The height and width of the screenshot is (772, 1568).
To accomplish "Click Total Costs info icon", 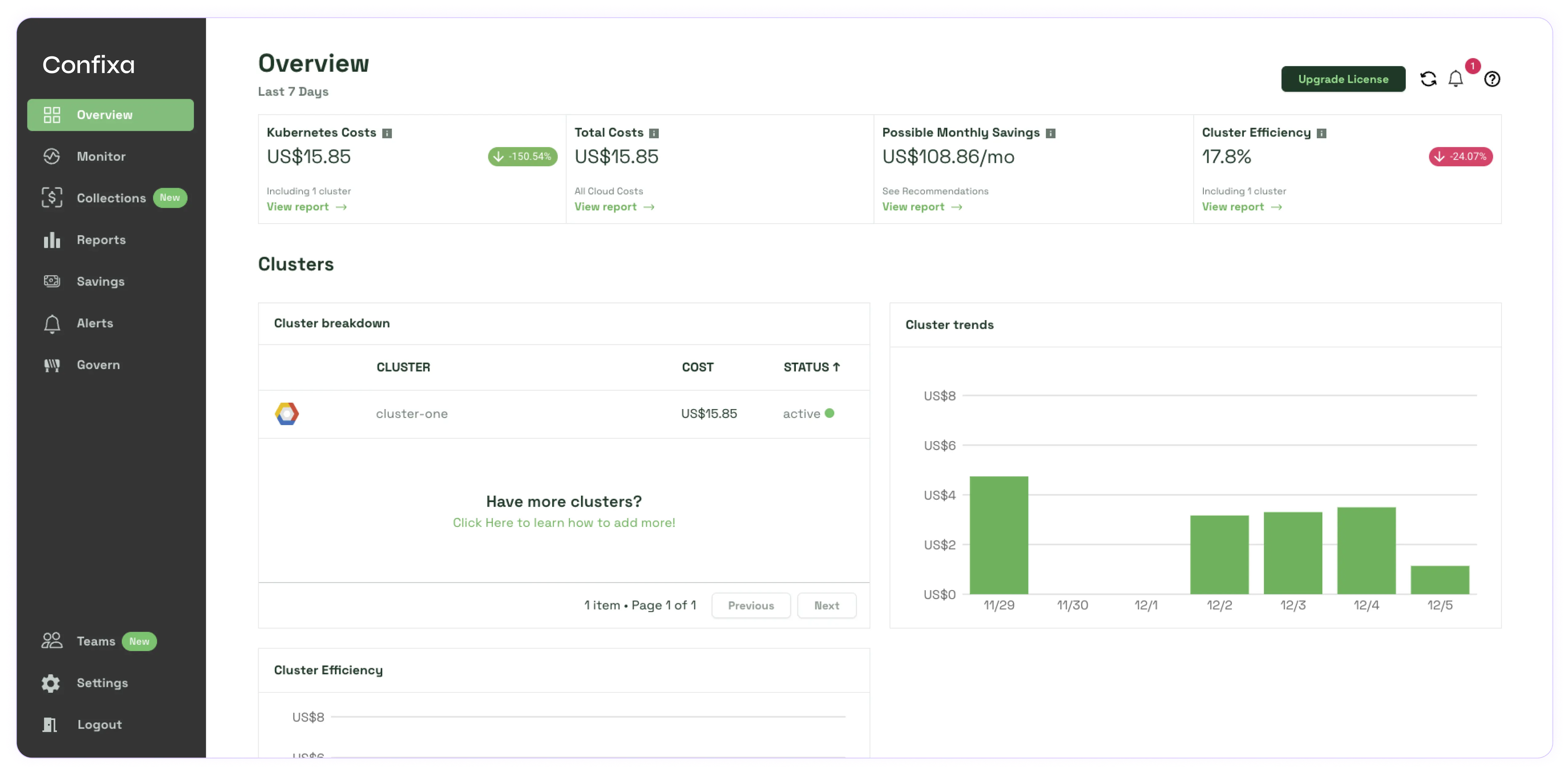I will (x=654, y=133).
